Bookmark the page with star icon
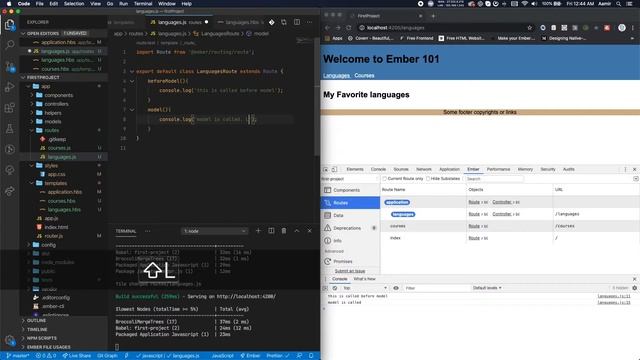 pyautogui.click(x=530, y=28)
